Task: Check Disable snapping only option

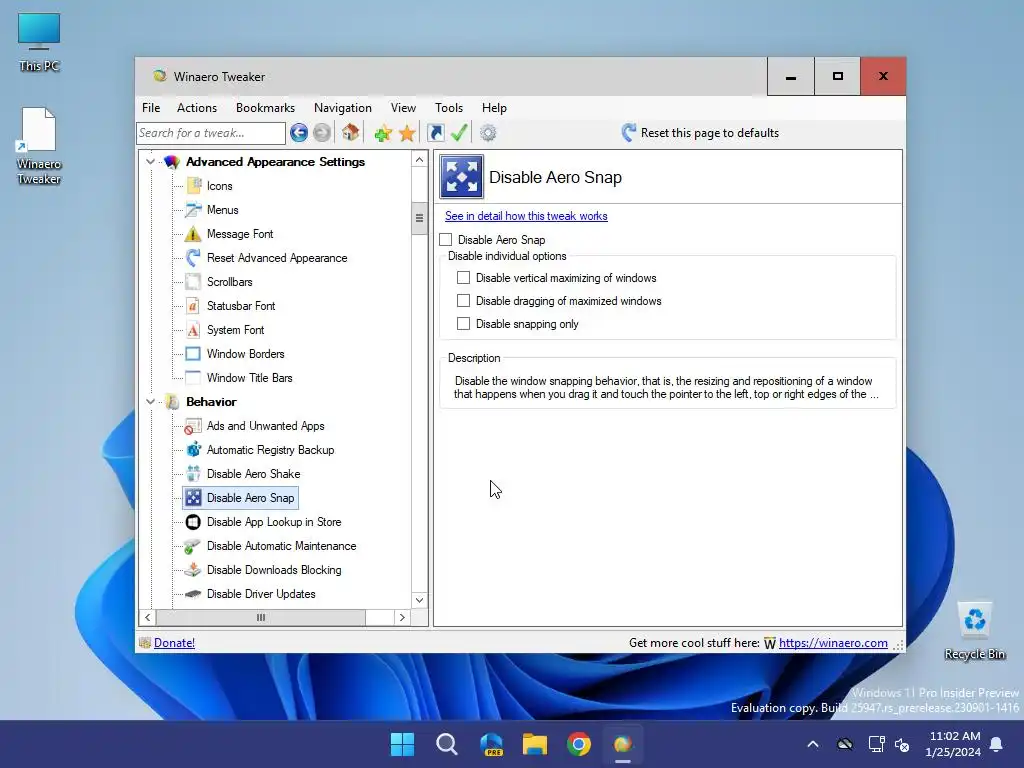Action: (463, 323)
